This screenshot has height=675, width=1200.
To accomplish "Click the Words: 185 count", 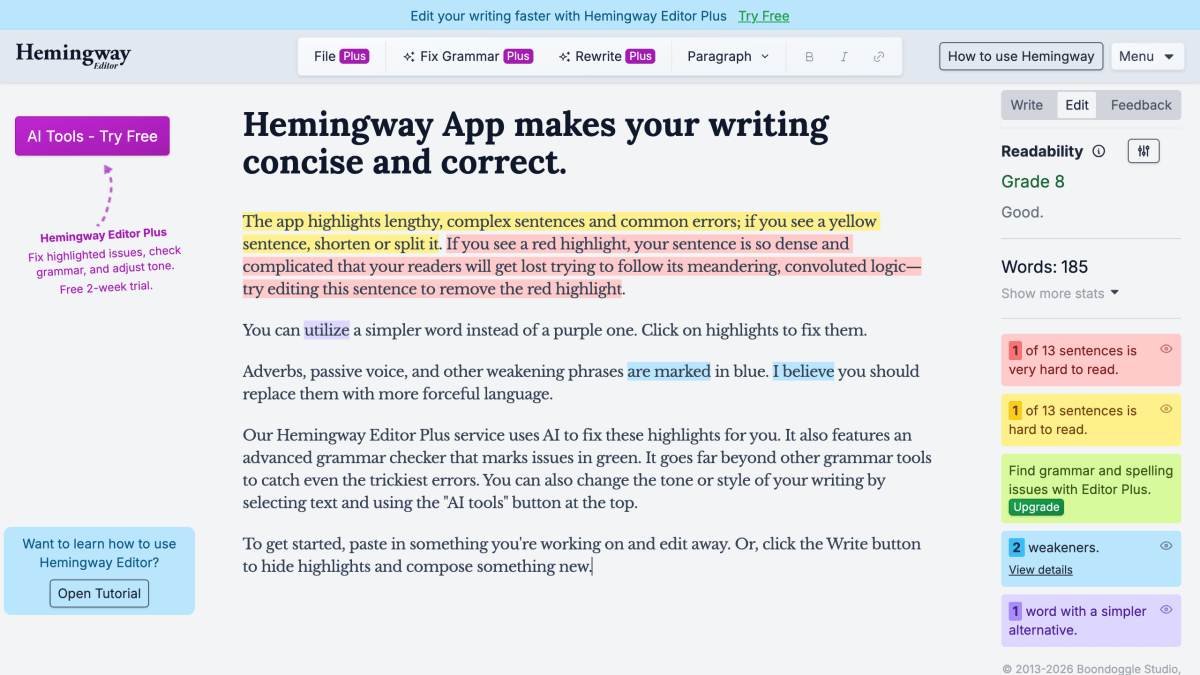I will click(1044, 267).
